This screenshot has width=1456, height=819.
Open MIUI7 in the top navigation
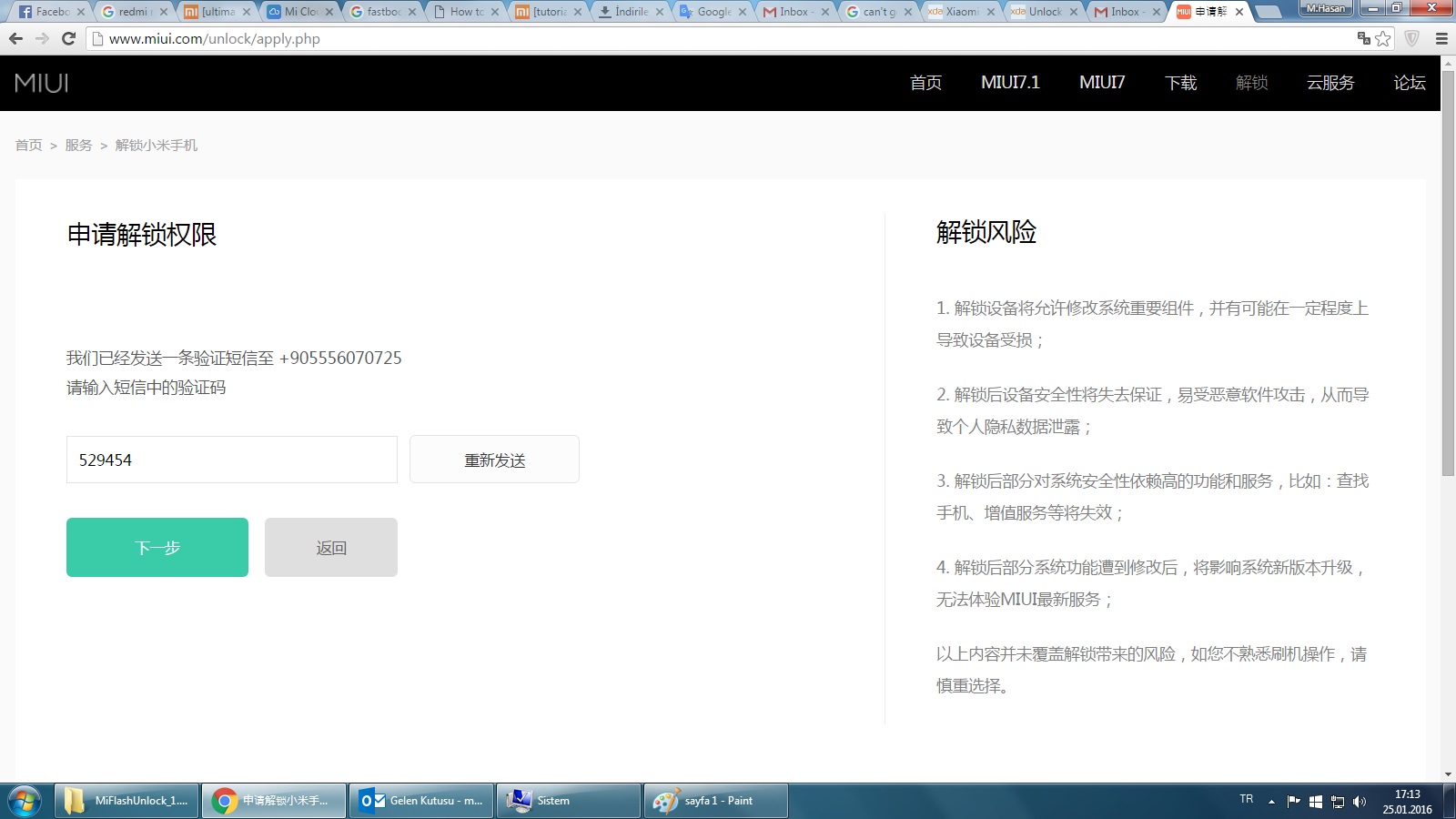click(1102, 83)
